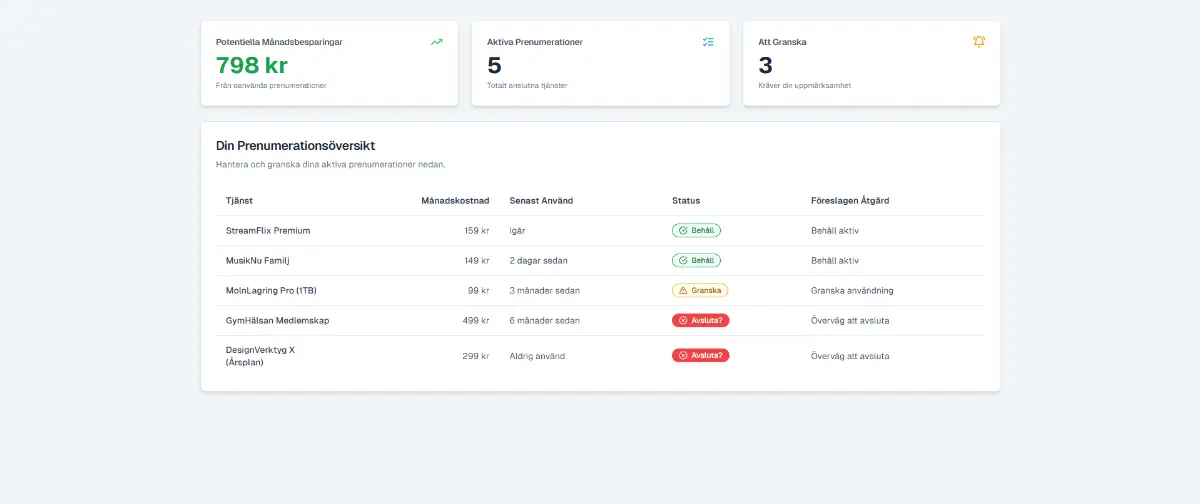
Task: Click the checkmark icon in MusikNu Behåll badge
Action: click(683, 260)
